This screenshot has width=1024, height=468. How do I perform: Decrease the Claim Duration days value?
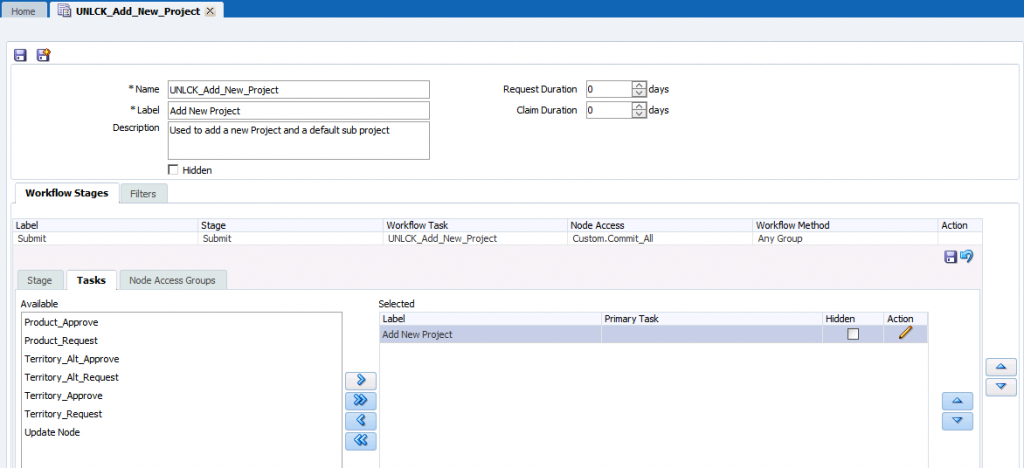tap(639, 115)
